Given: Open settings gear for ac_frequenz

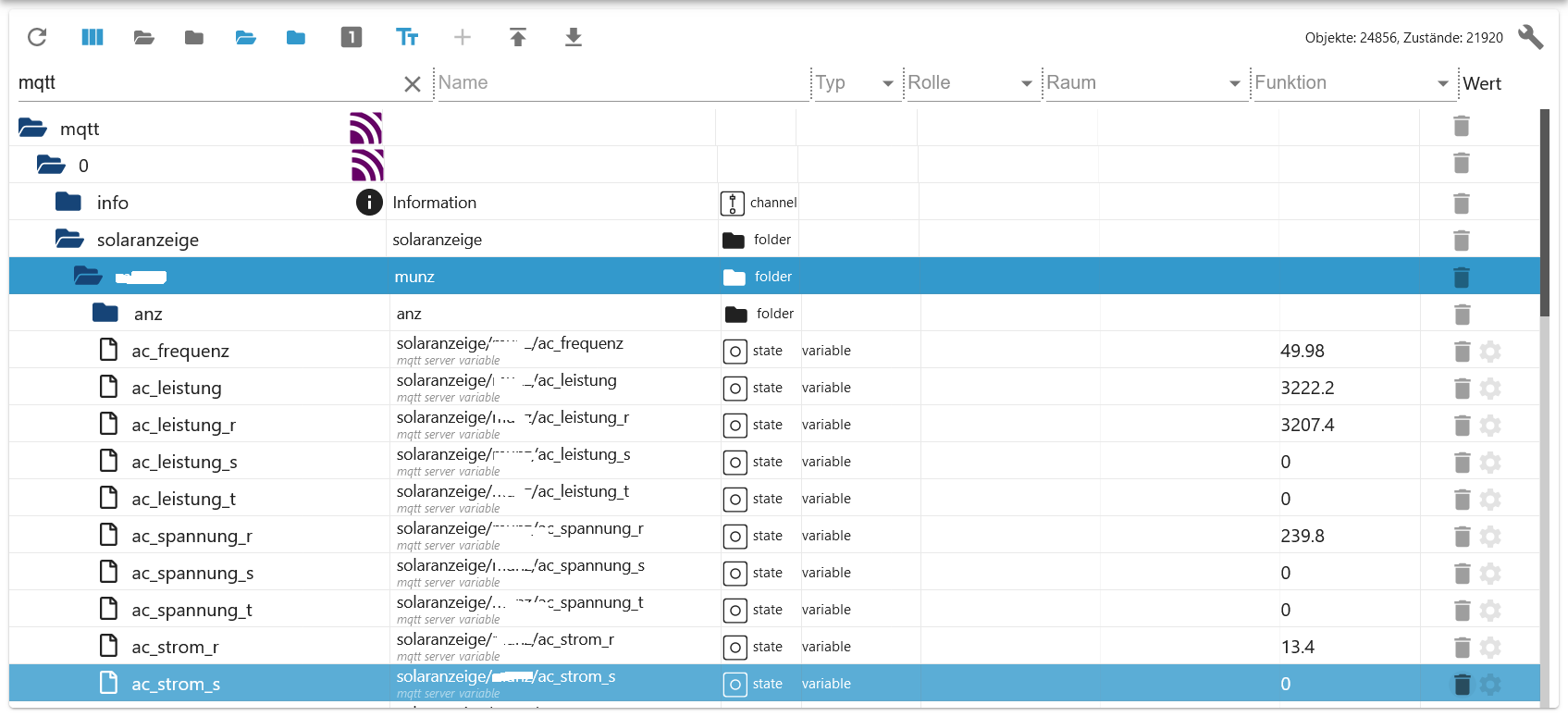Looking at the screenshot, I should pyautogui.click(x=1490, y=352).
